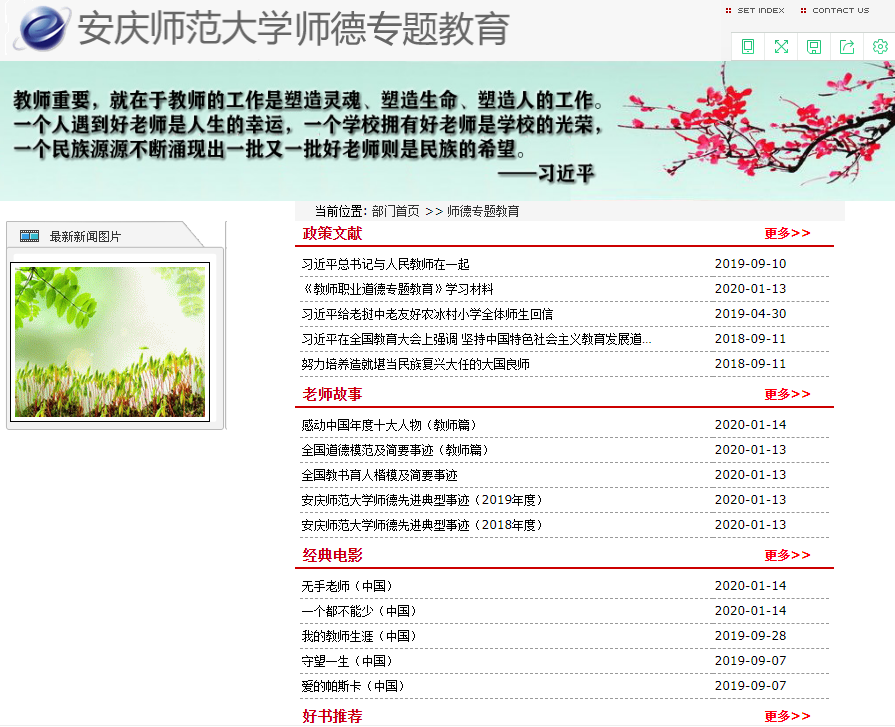Open article 习近平总书记与人民教师在一起
This screenshot has width=895, height=727.
pyautogui.click(x=385, y=264)
